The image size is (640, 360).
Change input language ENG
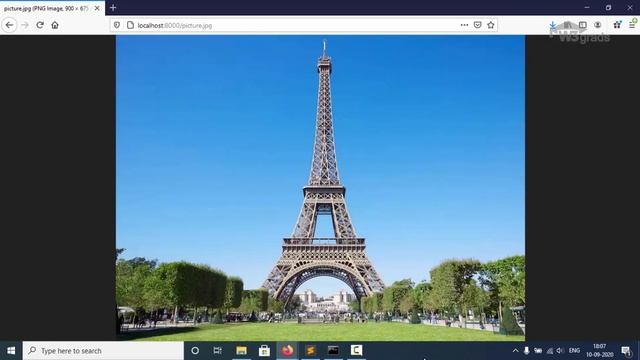click(574, 351)
